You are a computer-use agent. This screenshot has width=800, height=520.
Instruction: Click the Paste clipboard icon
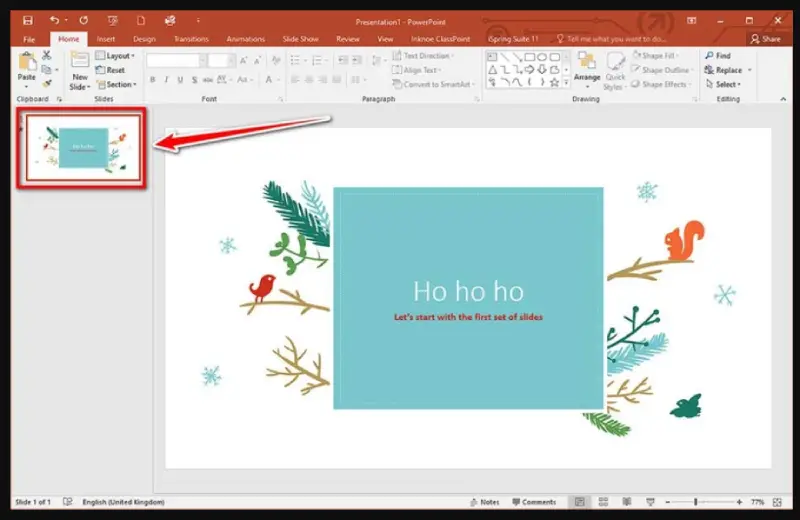tap(27, 63)
